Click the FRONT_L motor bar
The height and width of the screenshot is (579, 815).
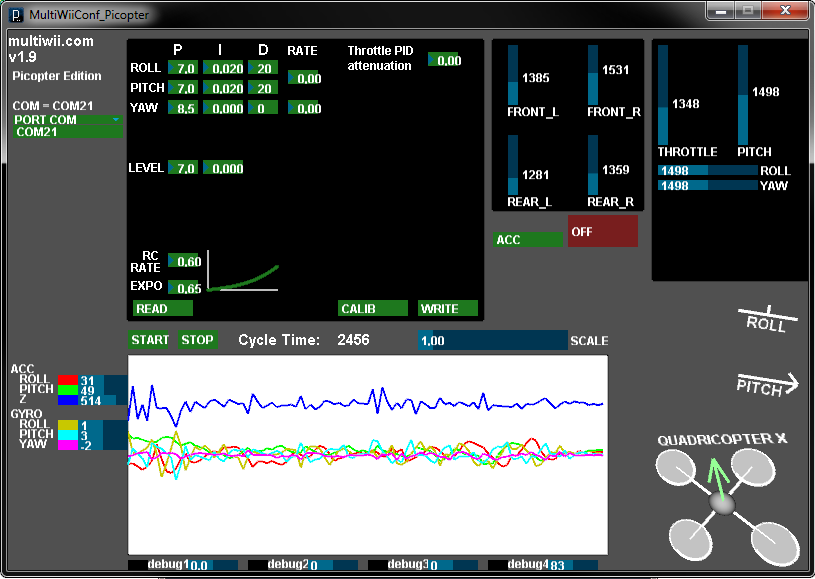point(513,75)
